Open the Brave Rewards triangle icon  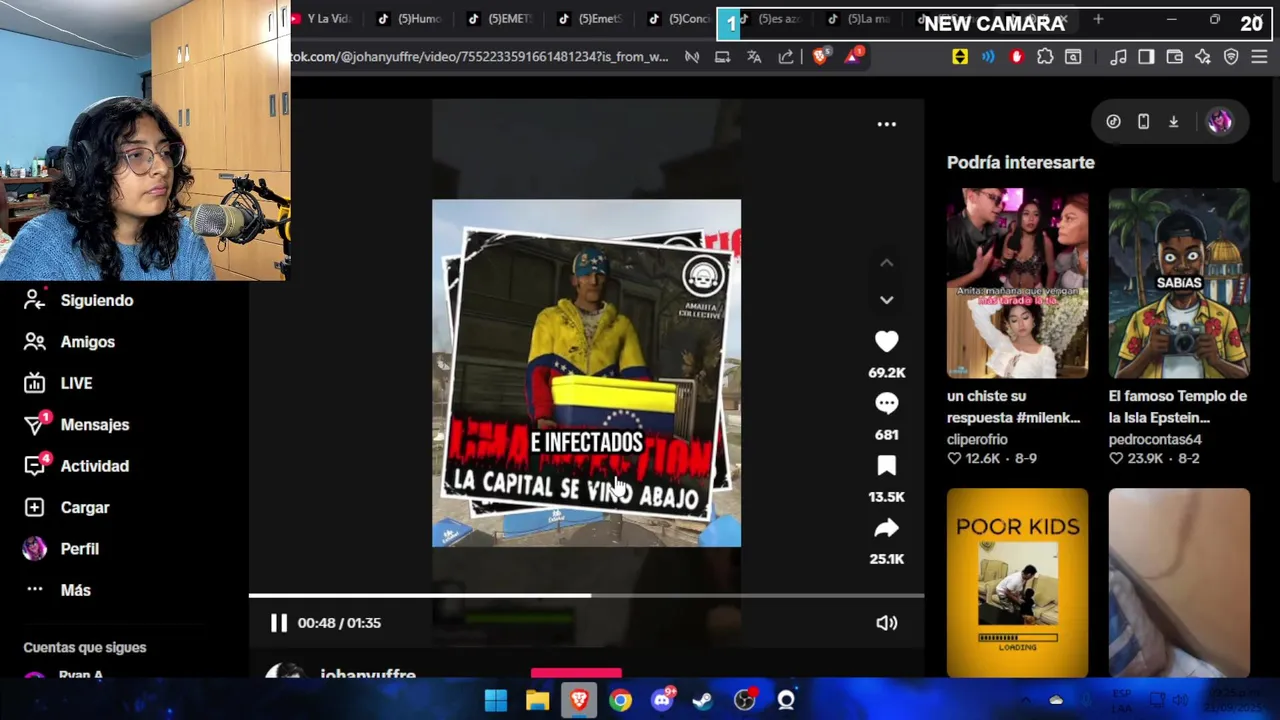[853, 57]
